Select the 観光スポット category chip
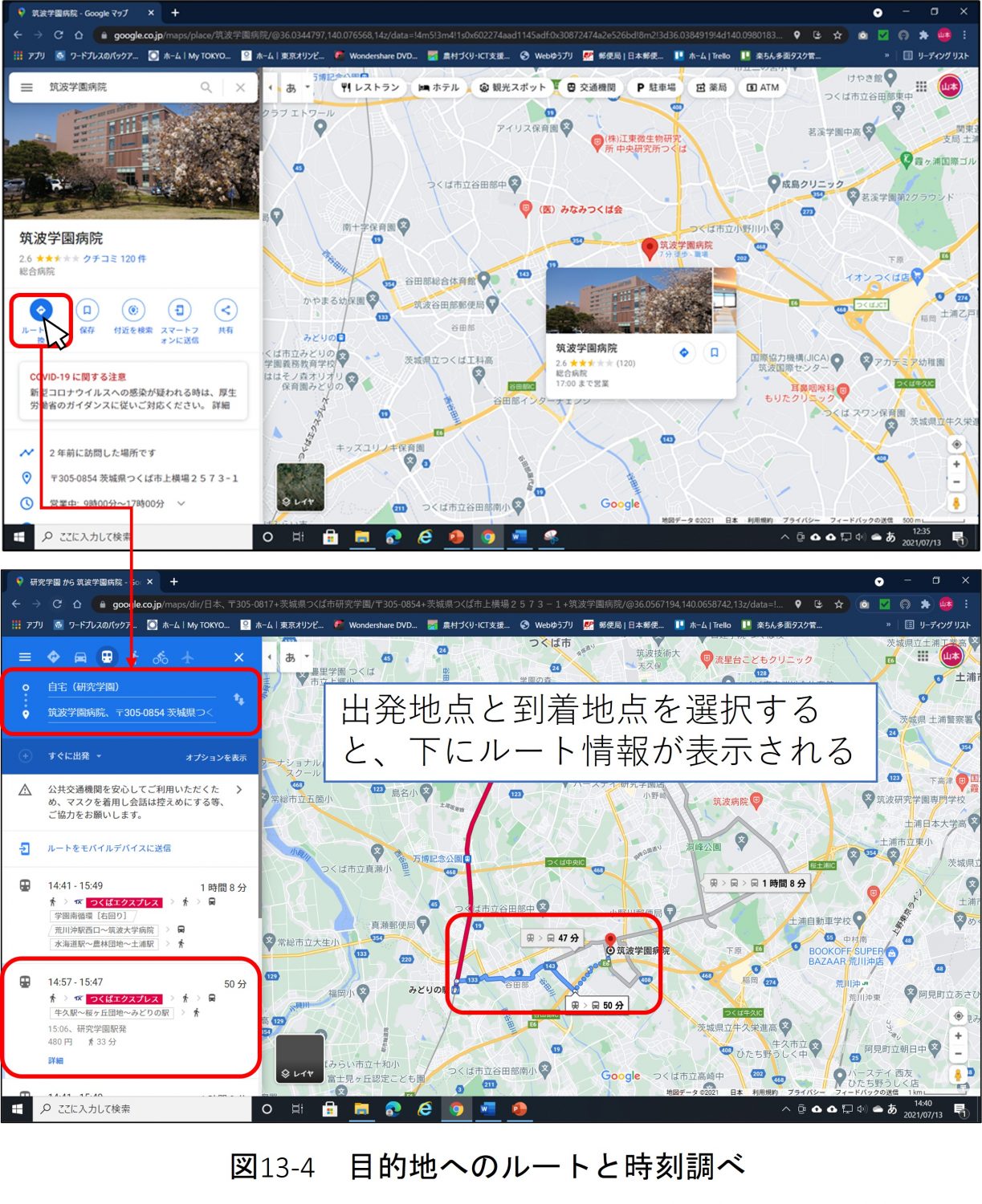 click(x=511, y=87)
